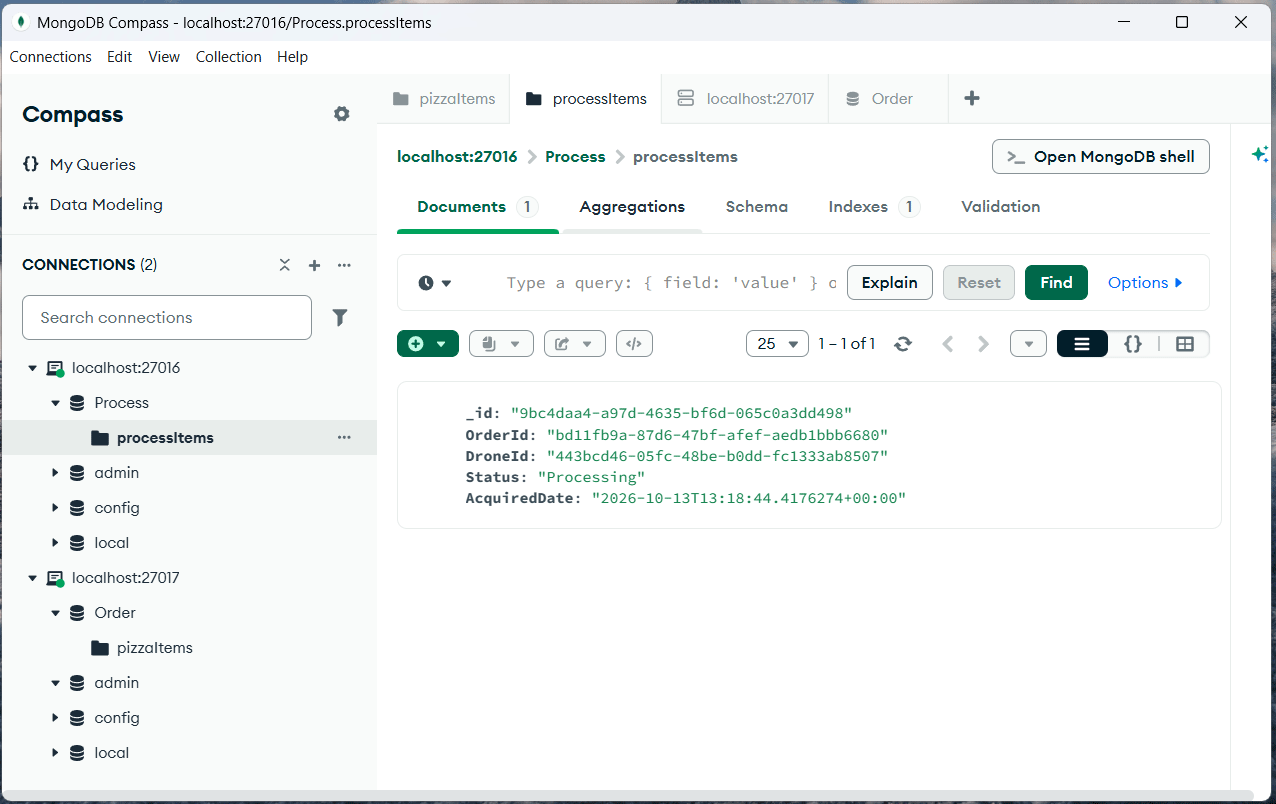Switch to the pizzaItems tab

click(x=444, y=98)
